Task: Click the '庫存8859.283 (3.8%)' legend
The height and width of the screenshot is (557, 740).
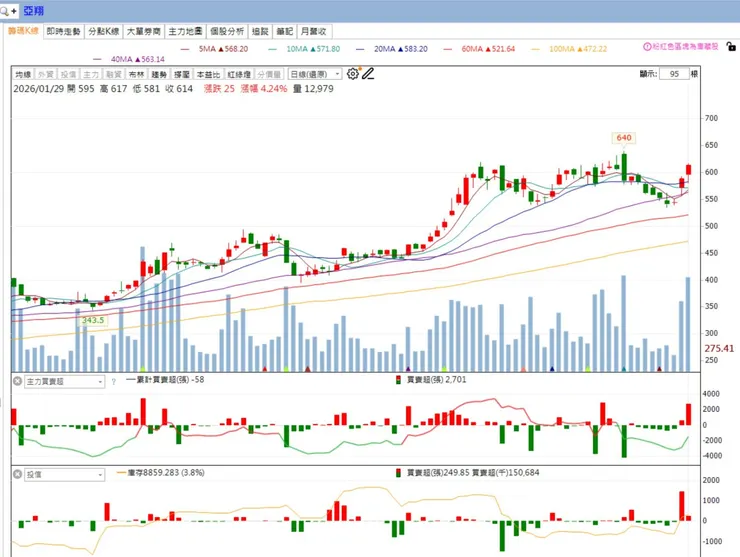Action: (160, 473)
